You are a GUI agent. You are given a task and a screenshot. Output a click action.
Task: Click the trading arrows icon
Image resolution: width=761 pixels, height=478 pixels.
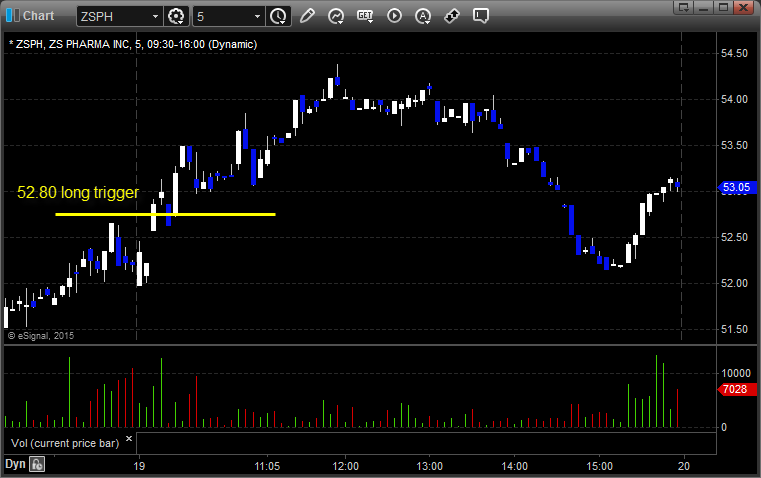[x=452, y=16]
